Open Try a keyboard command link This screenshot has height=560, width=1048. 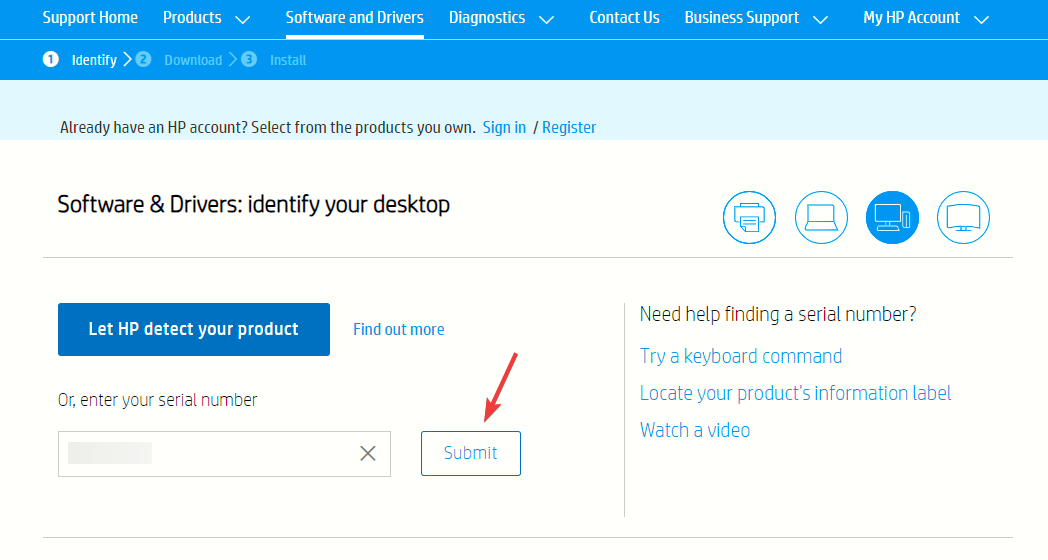[x=741, y=356]
